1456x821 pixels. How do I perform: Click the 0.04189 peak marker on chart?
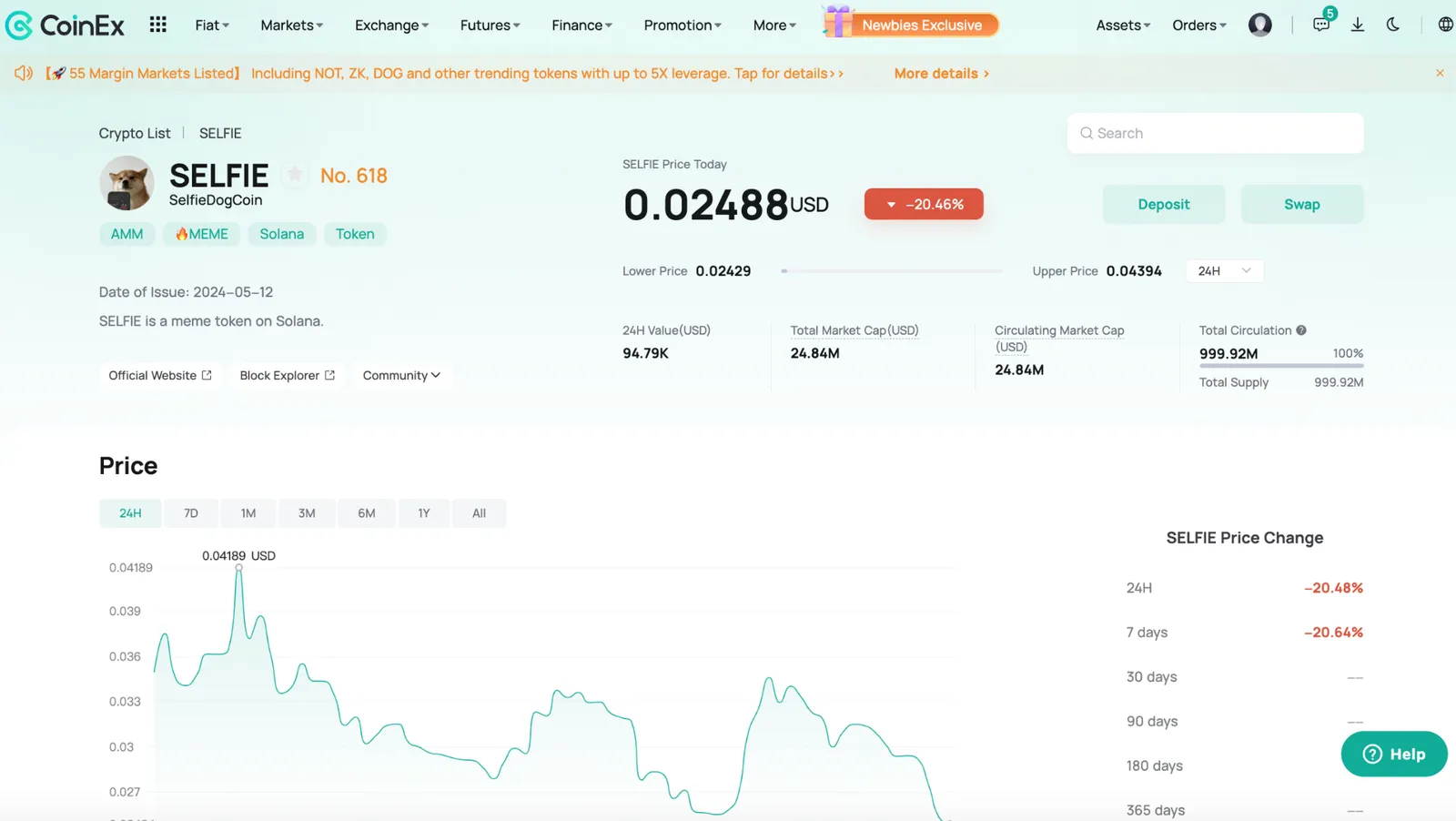(239, 567)
